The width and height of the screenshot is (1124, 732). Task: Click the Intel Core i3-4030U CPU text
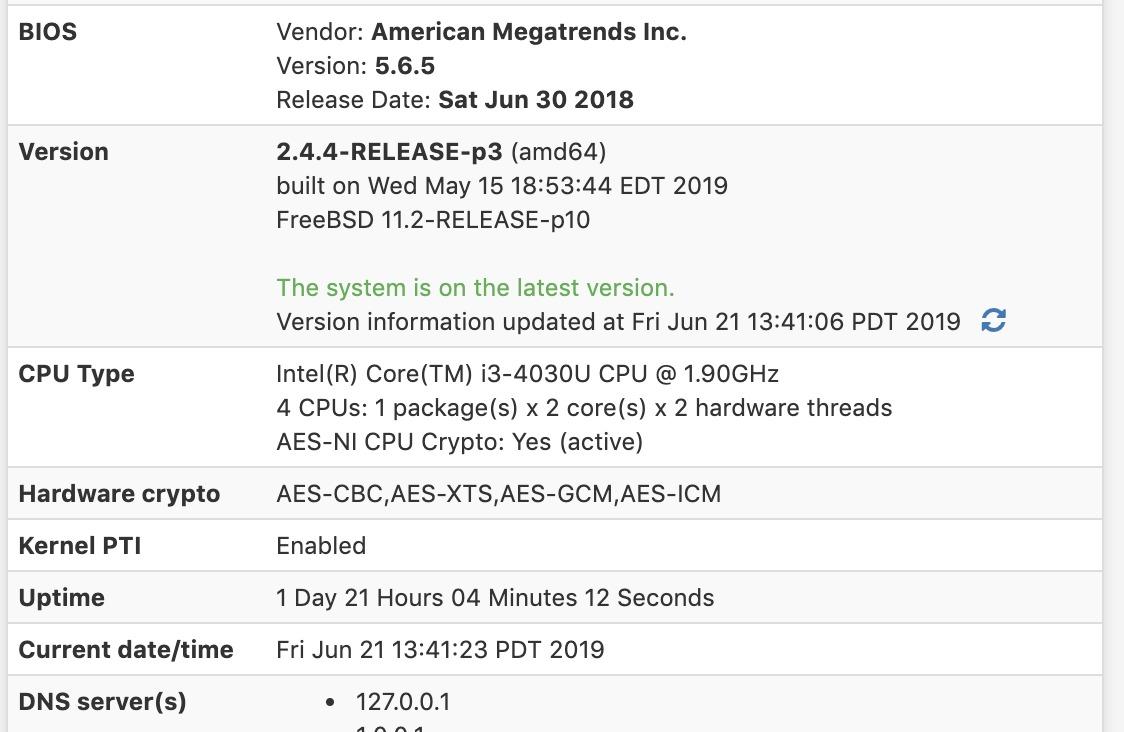coord(527,374)
